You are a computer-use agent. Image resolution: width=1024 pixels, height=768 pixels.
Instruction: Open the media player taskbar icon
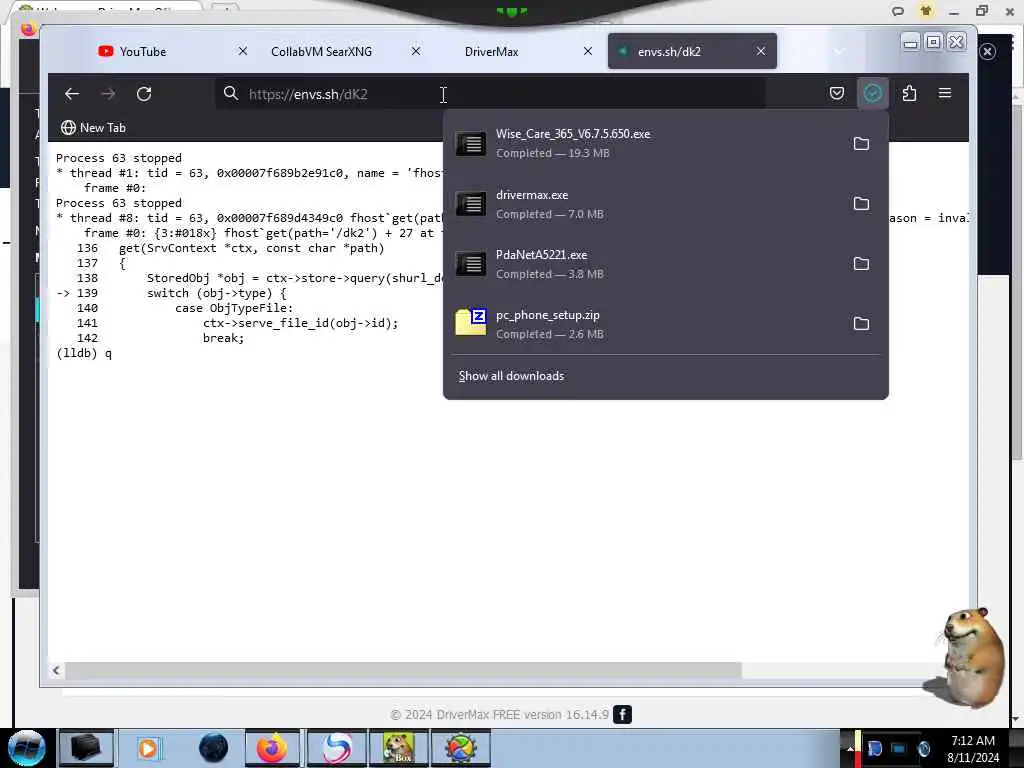pos(148,748)
